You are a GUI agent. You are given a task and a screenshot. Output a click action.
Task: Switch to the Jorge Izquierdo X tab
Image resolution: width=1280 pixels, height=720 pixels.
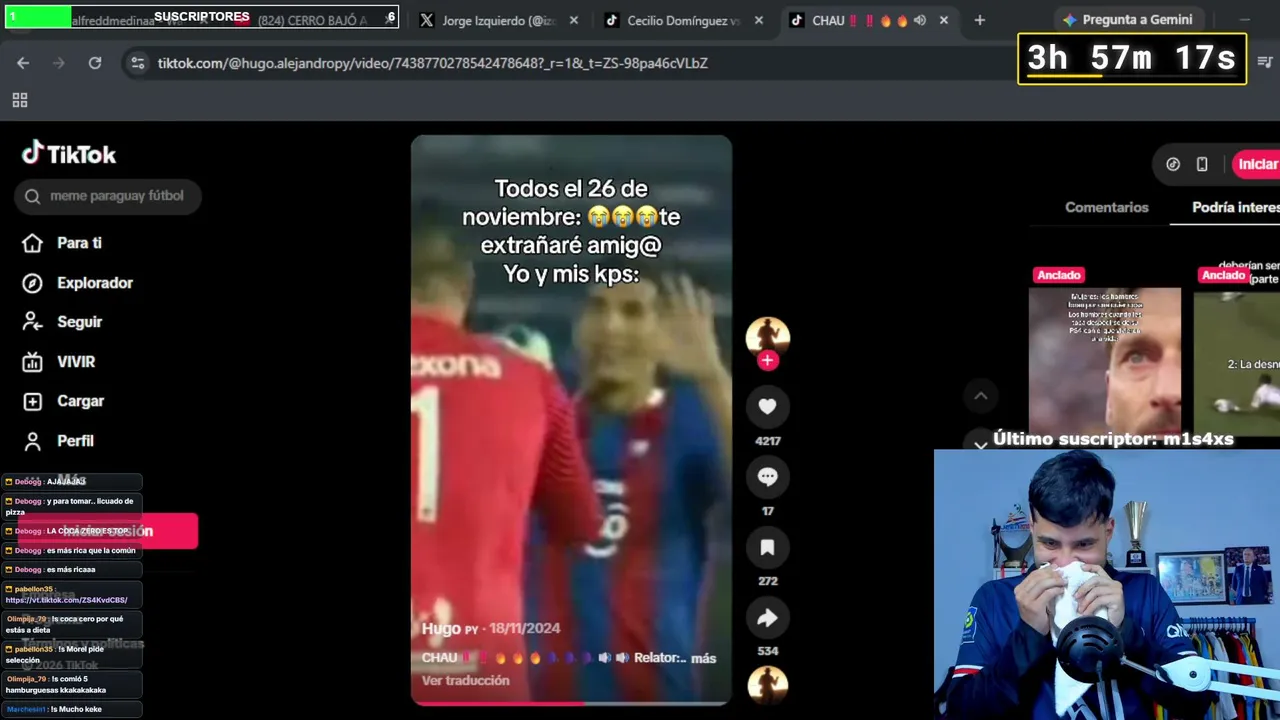498,20
